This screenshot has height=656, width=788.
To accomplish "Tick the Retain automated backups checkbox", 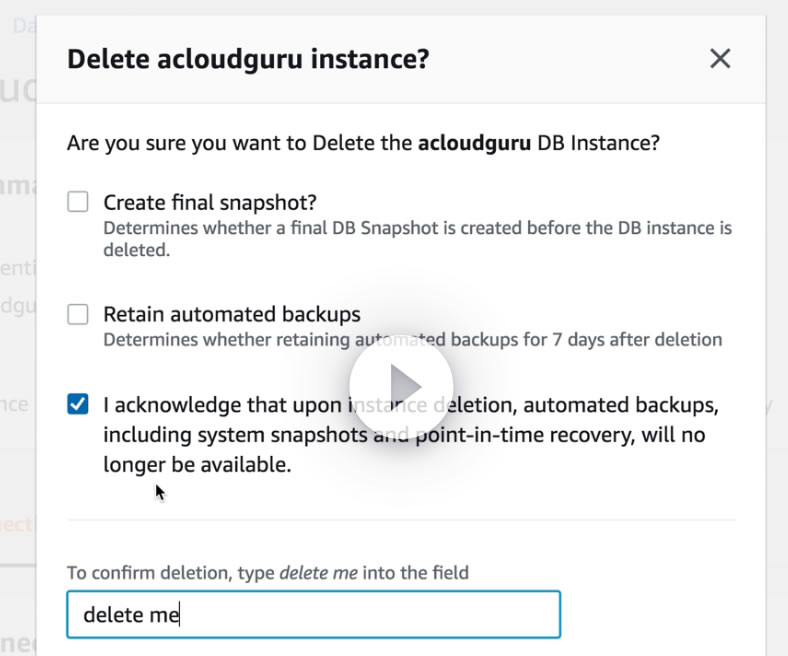I will 78,315.
